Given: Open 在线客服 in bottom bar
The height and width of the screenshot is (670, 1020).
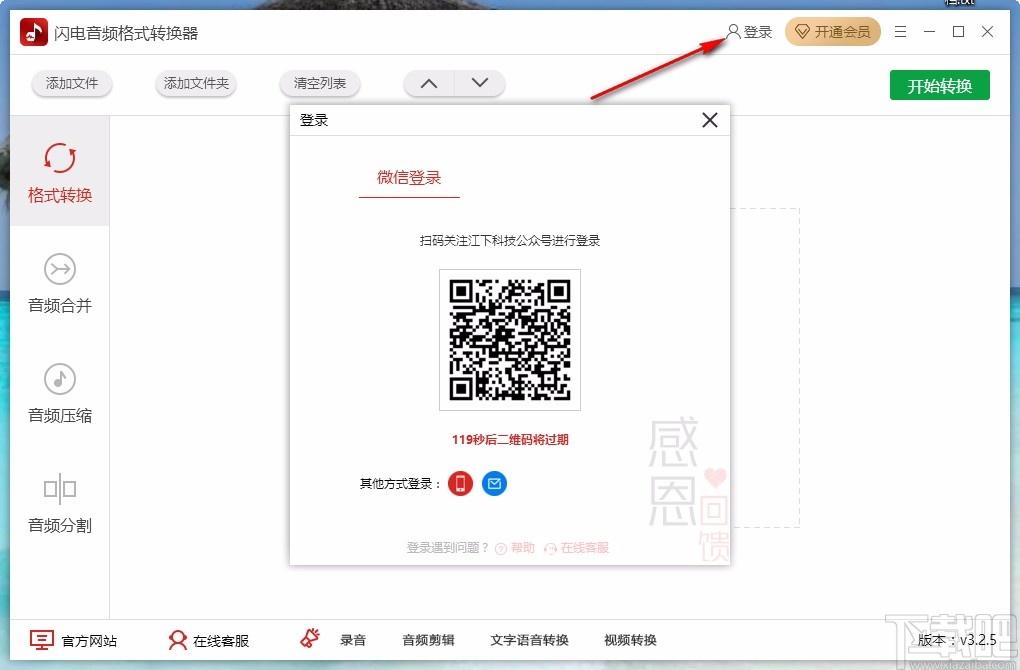Looking at the screenshot, I should 208,640.
